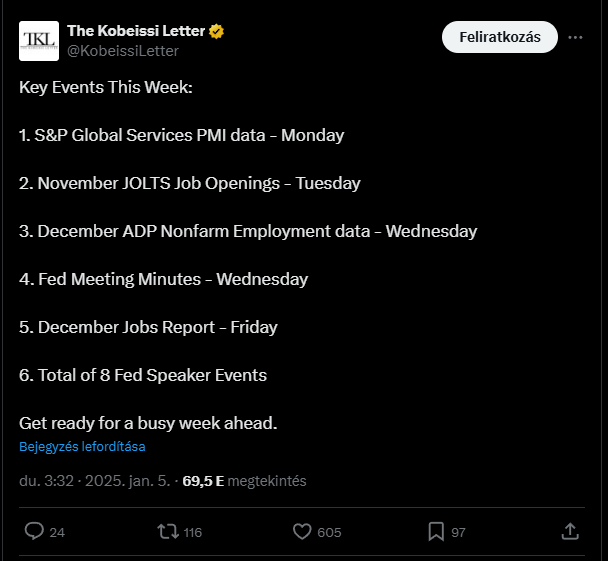Click the 69,5 E megtekintés view count

[244, 481]
